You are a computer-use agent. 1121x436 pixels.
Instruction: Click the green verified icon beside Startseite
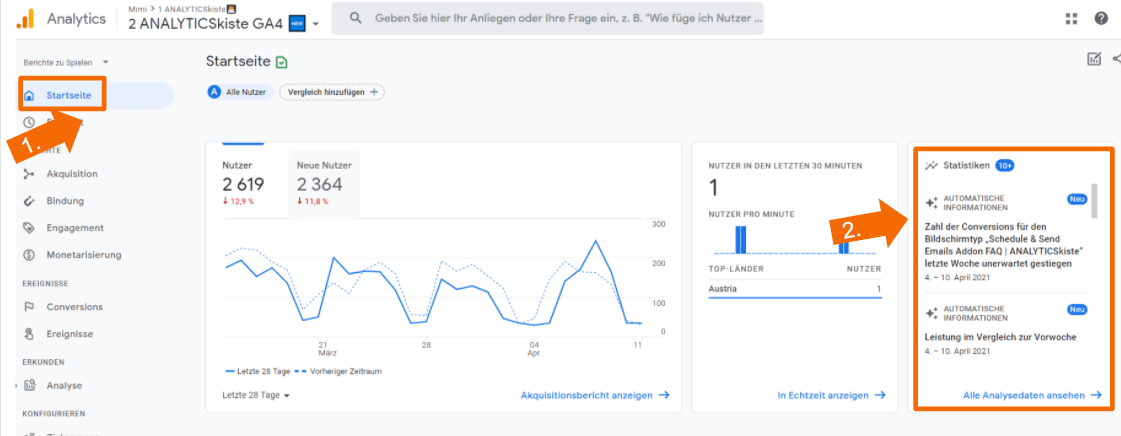point(282,62)
